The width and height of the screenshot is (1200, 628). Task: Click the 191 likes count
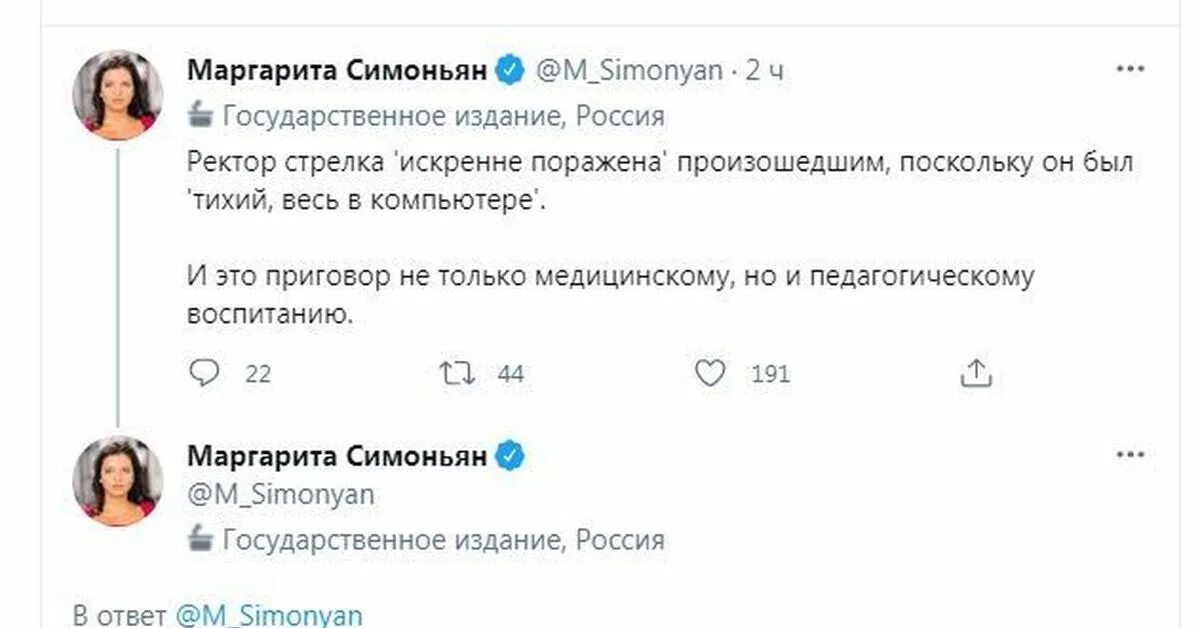[x=770, y=374]
